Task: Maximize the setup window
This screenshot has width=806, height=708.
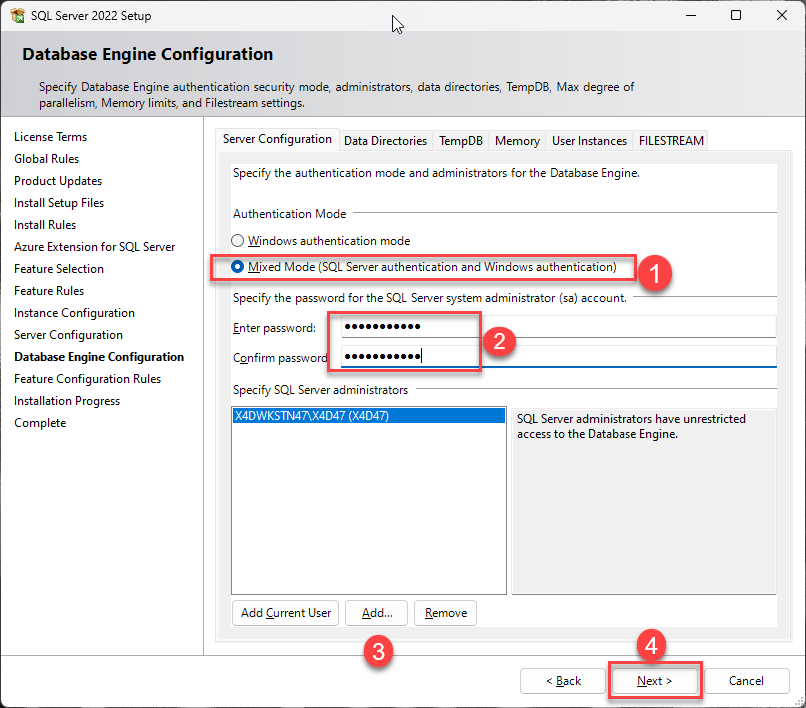Action: tap(736, 16)
